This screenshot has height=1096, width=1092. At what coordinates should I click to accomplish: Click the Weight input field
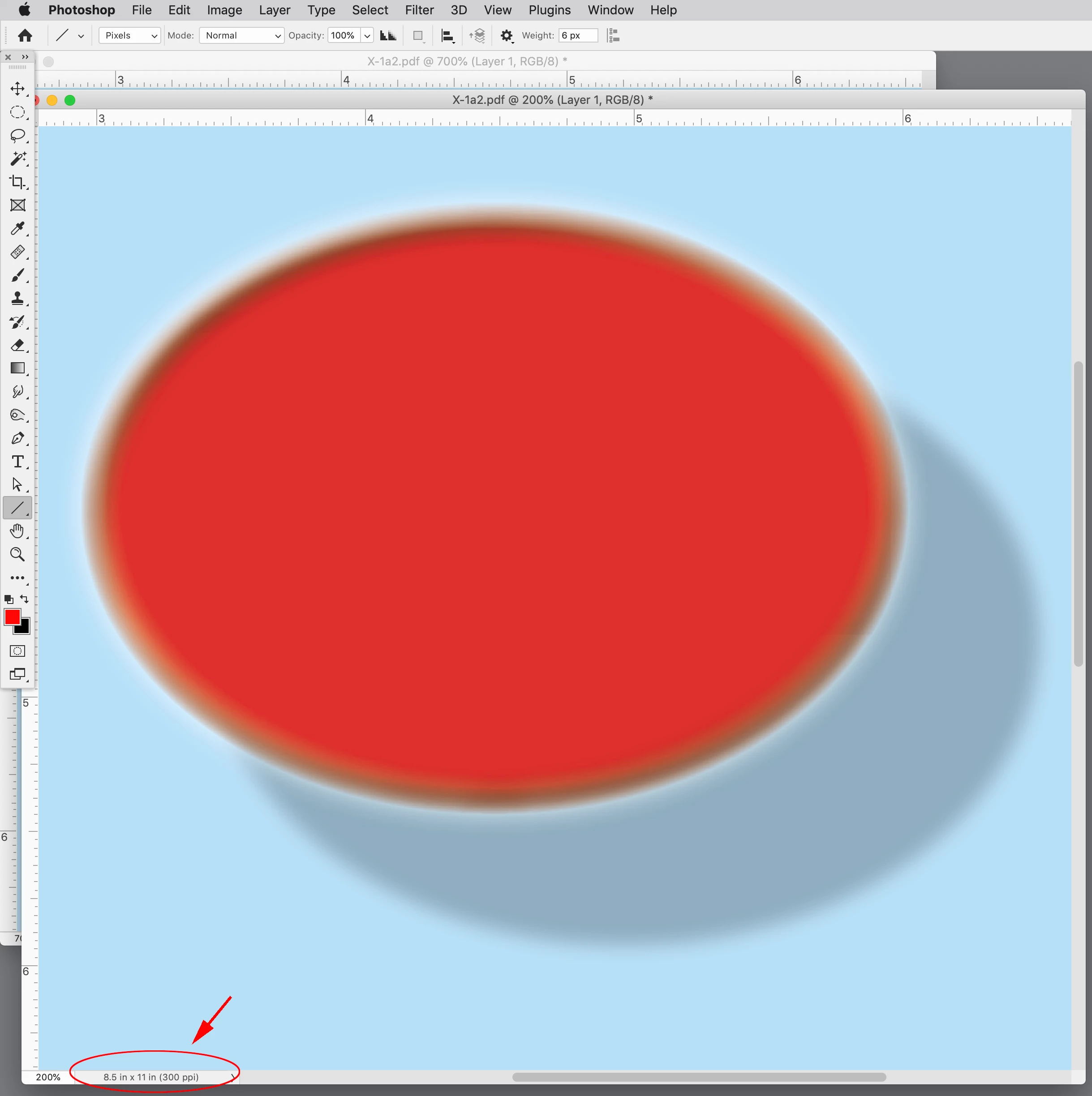point(578,36)
